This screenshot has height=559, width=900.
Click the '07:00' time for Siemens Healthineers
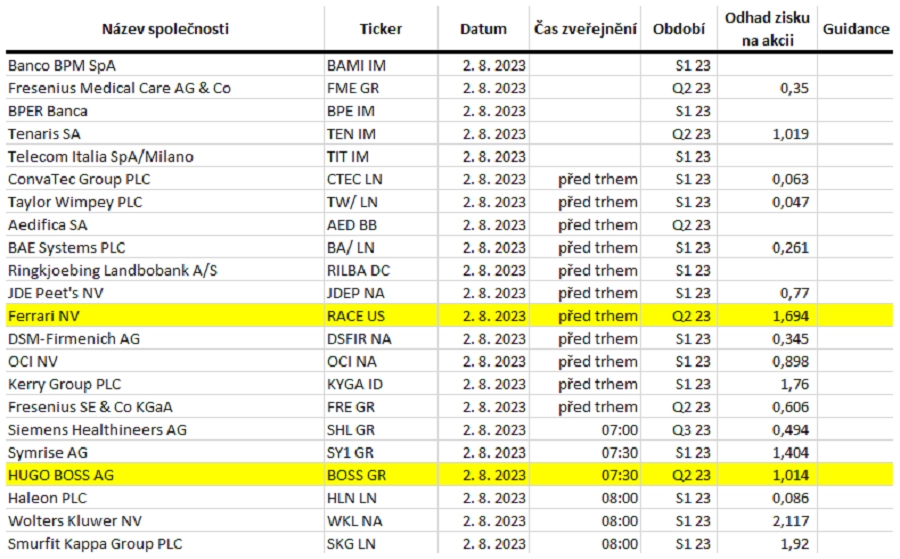pyautogui.click(x=619, y=430)
